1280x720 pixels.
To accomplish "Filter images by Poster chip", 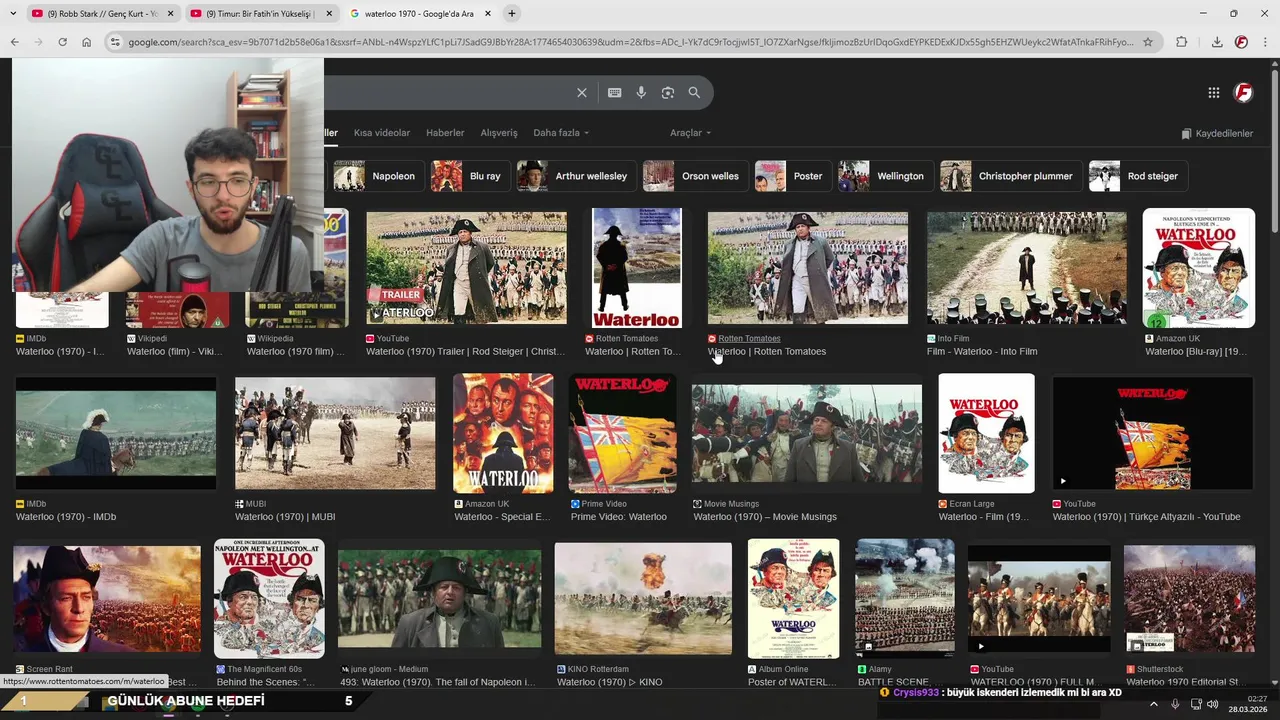I will 793,176.
